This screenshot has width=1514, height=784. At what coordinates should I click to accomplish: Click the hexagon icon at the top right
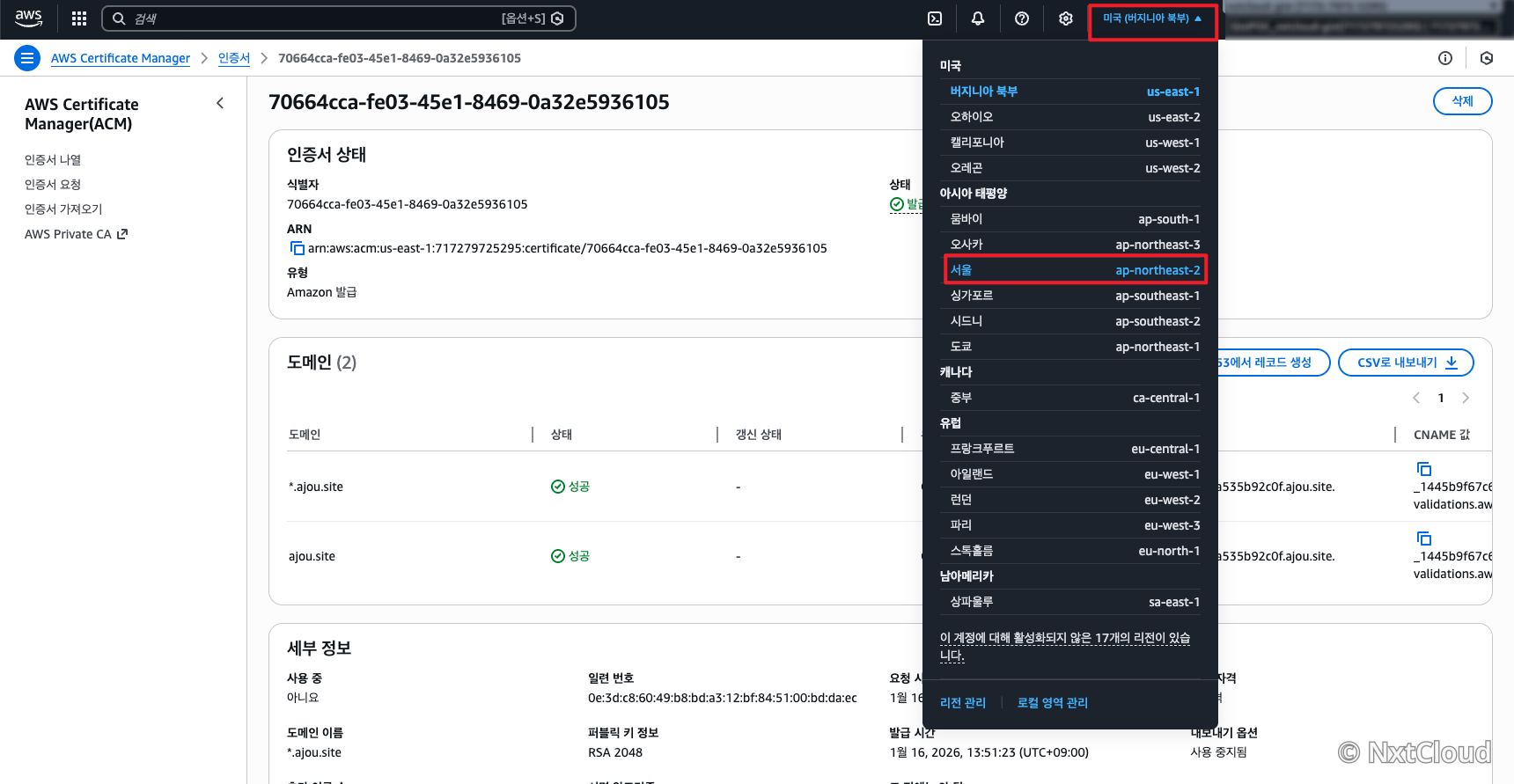[1487, 58]
